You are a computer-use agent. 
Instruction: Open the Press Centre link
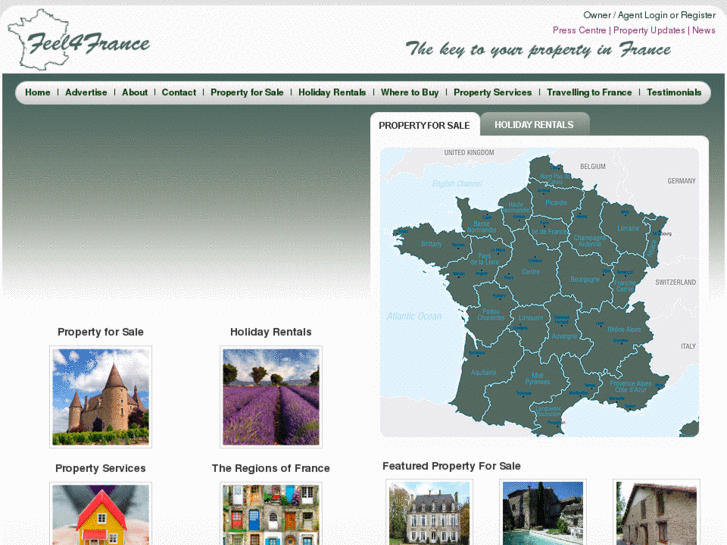[x=579, y=30]
